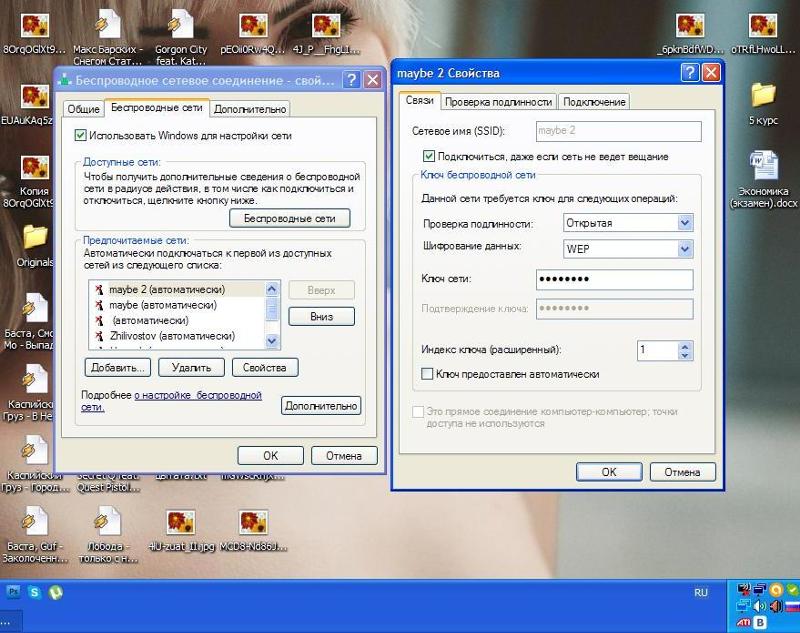Increase the key index with the up arrow
This screenshot has width=800, height=633.
coord(685,346)
